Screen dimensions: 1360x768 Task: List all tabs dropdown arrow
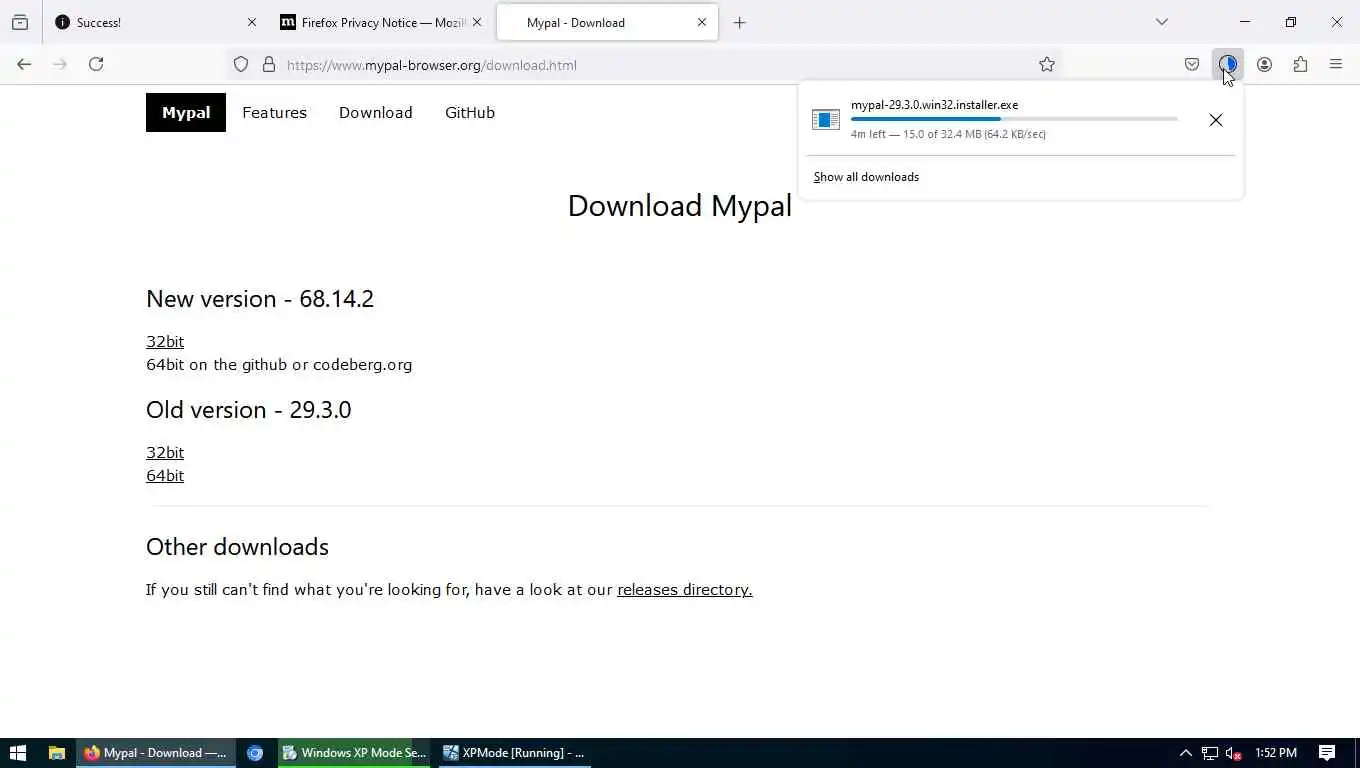(x=1162, y=22)
